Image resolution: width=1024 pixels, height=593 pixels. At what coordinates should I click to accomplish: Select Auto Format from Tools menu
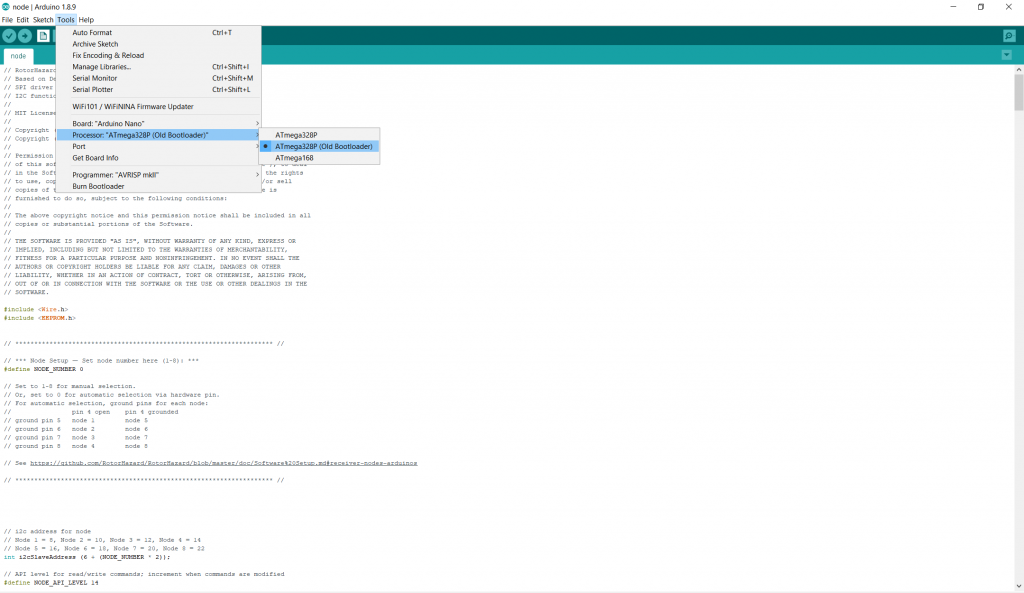(x=159, y=33)
